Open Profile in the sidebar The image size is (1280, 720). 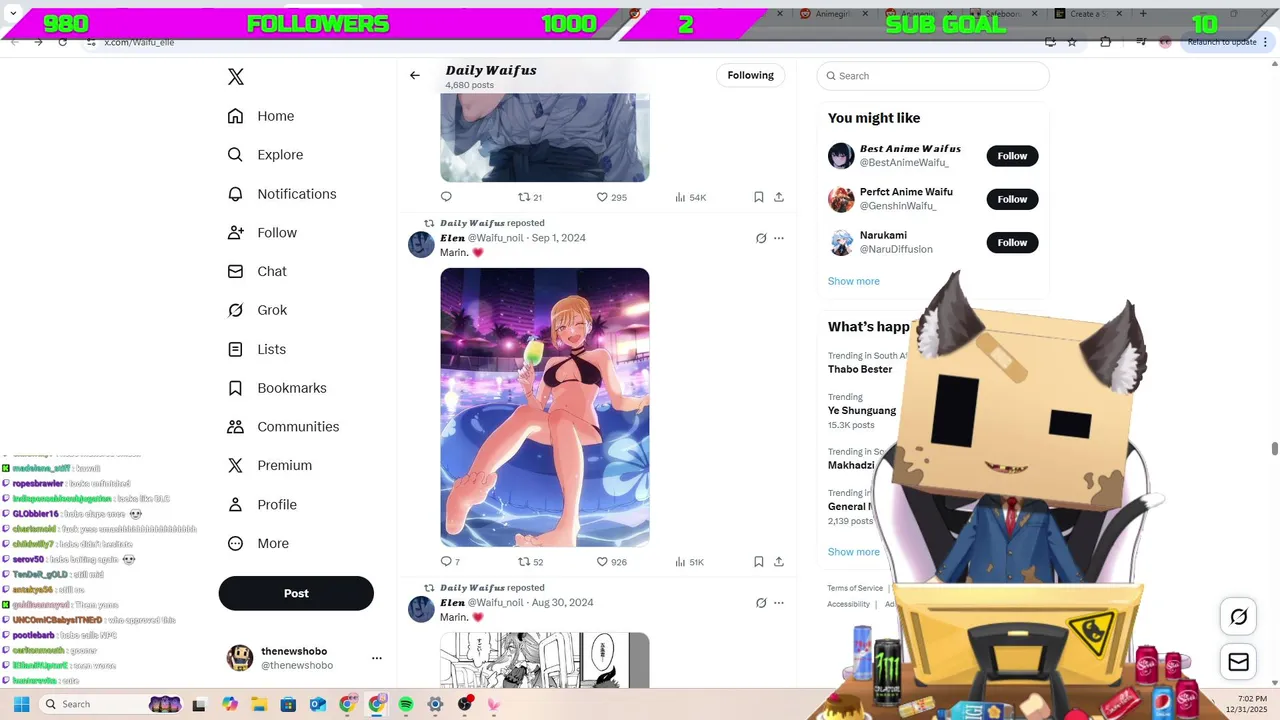pos(262,504)
